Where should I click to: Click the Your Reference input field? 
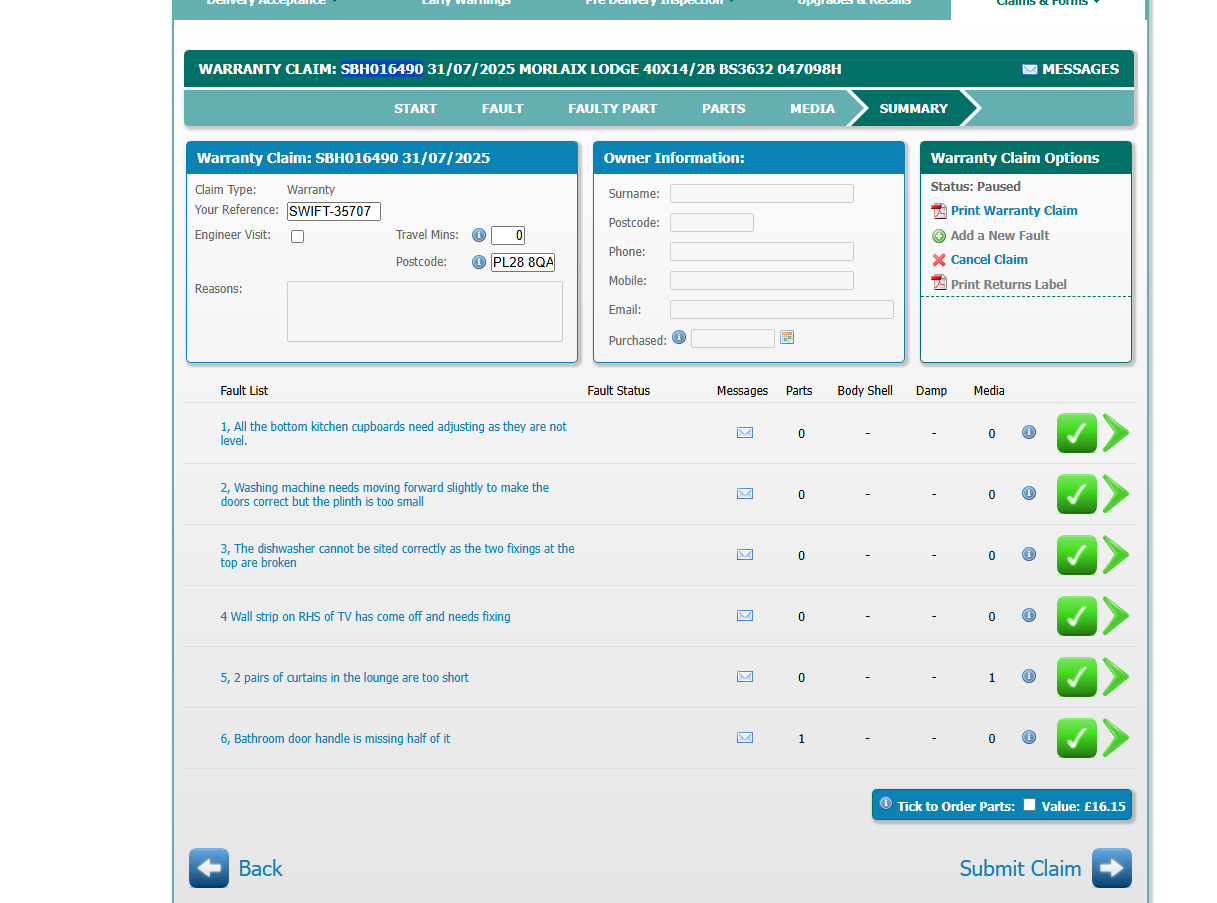(333, 211)
